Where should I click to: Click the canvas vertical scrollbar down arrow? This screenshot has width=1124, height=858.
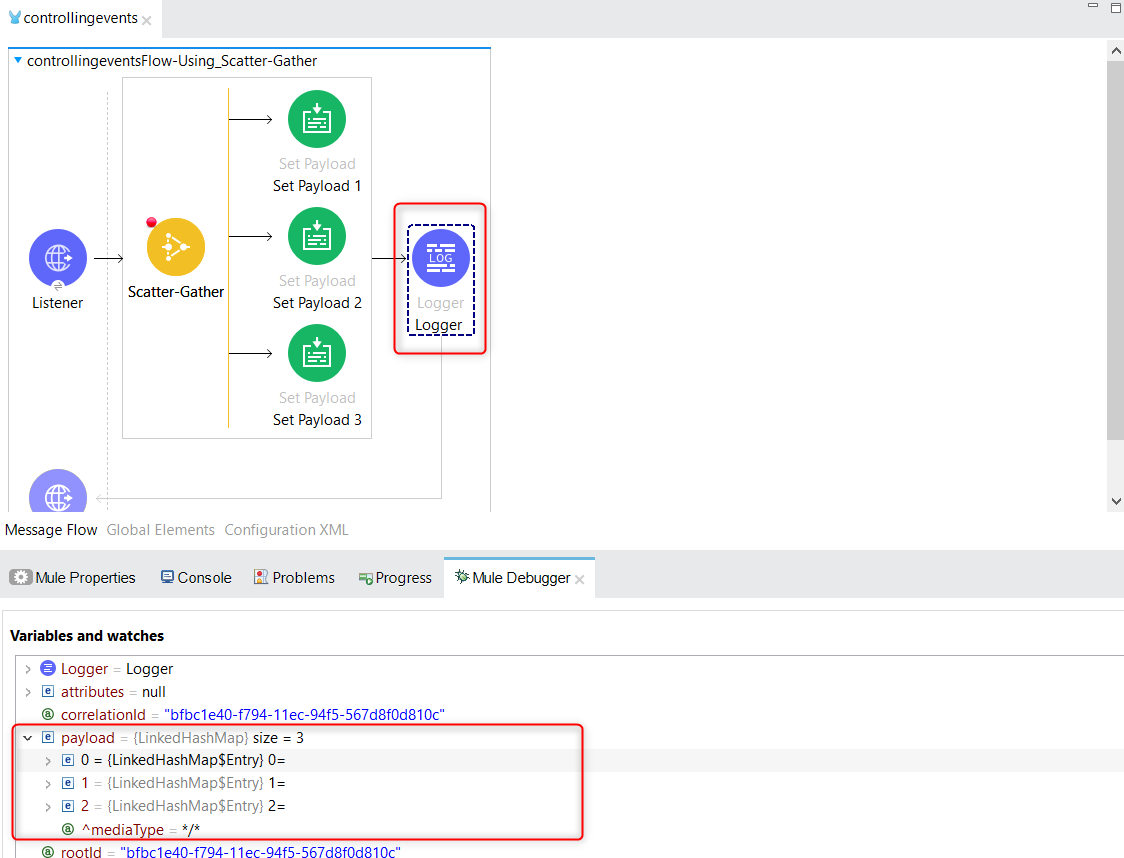point(1114,501)
